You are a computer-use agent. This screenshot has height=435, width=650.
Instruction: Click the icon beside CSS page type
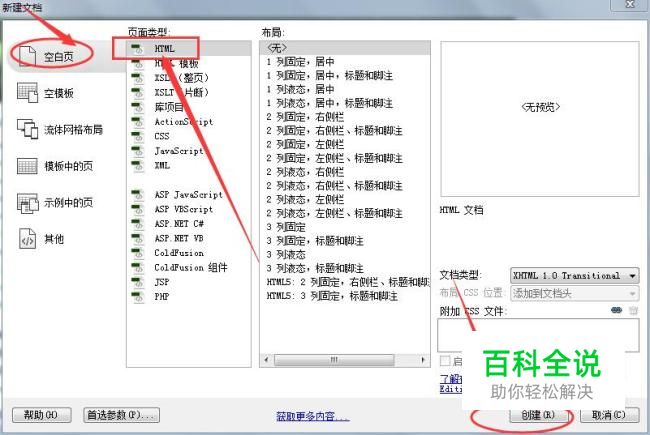pos(137,136)
